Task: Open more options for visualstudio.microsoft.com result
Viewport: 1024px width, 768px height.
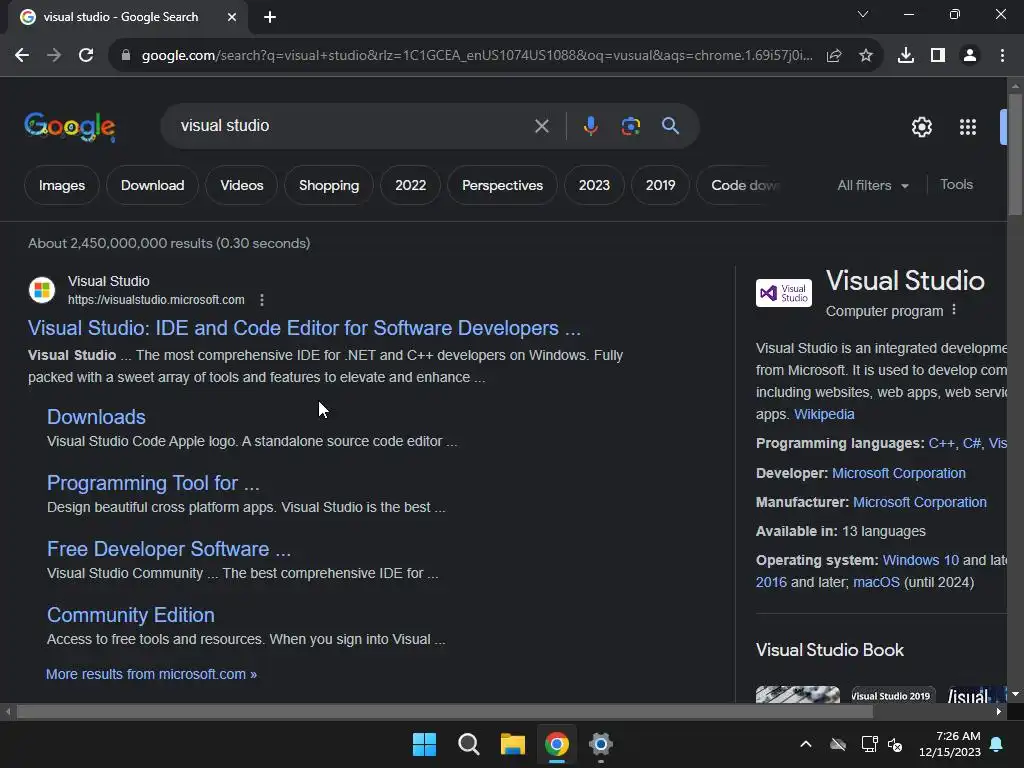Action: [262, 300]
